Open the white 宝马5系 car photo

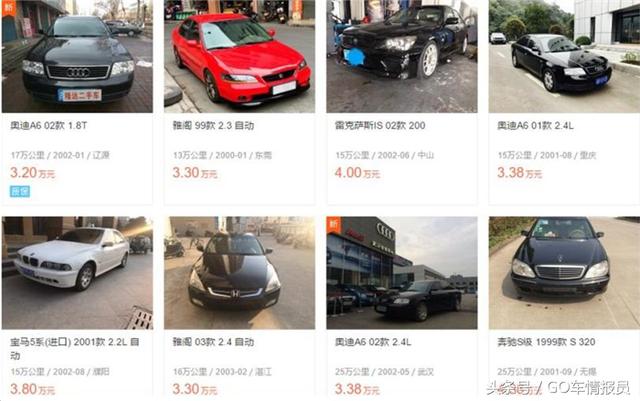tap(77, 273)
